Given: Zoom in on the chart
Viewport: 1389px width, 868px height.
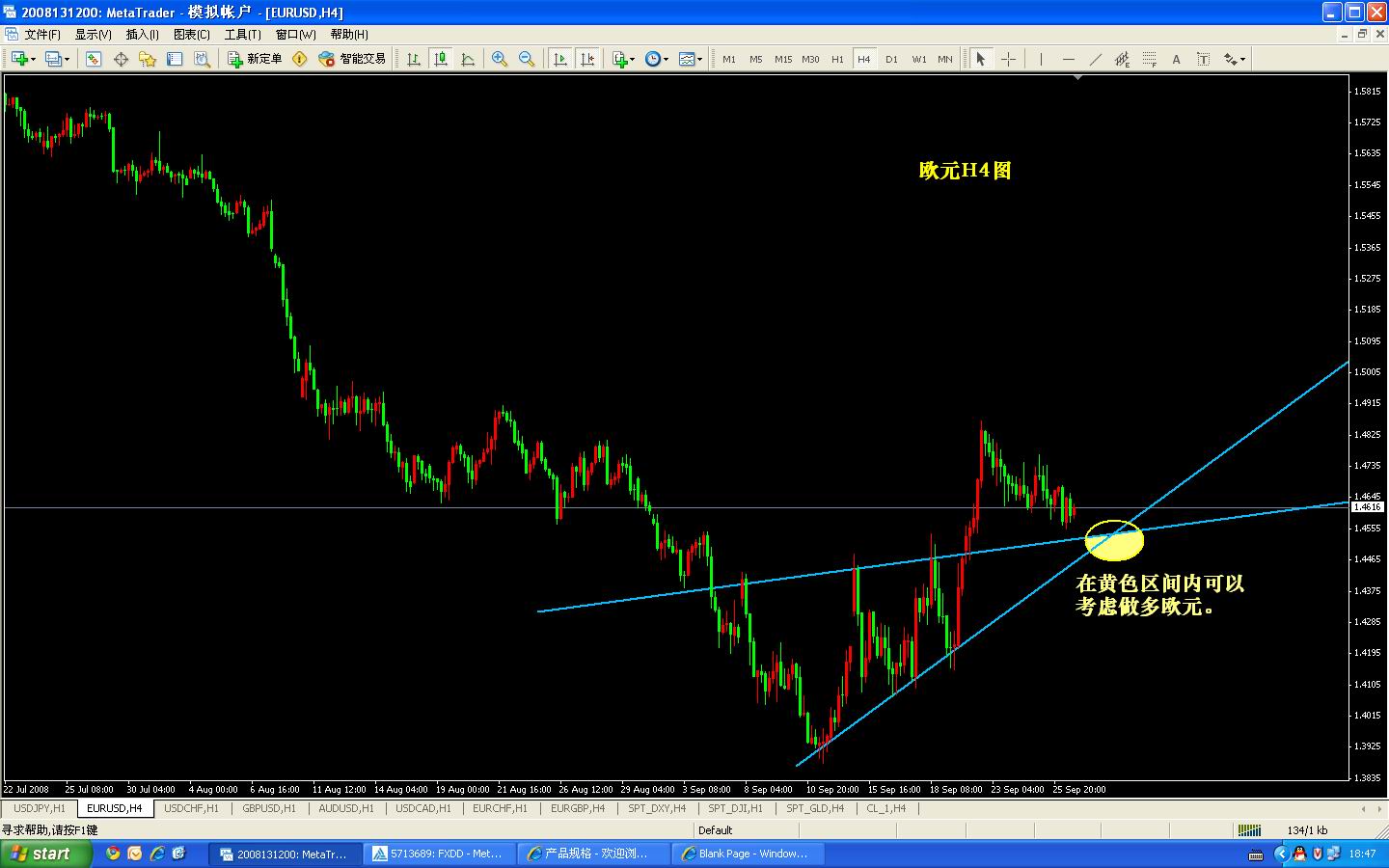Looking at the screenshot, I should click(500, 59).
